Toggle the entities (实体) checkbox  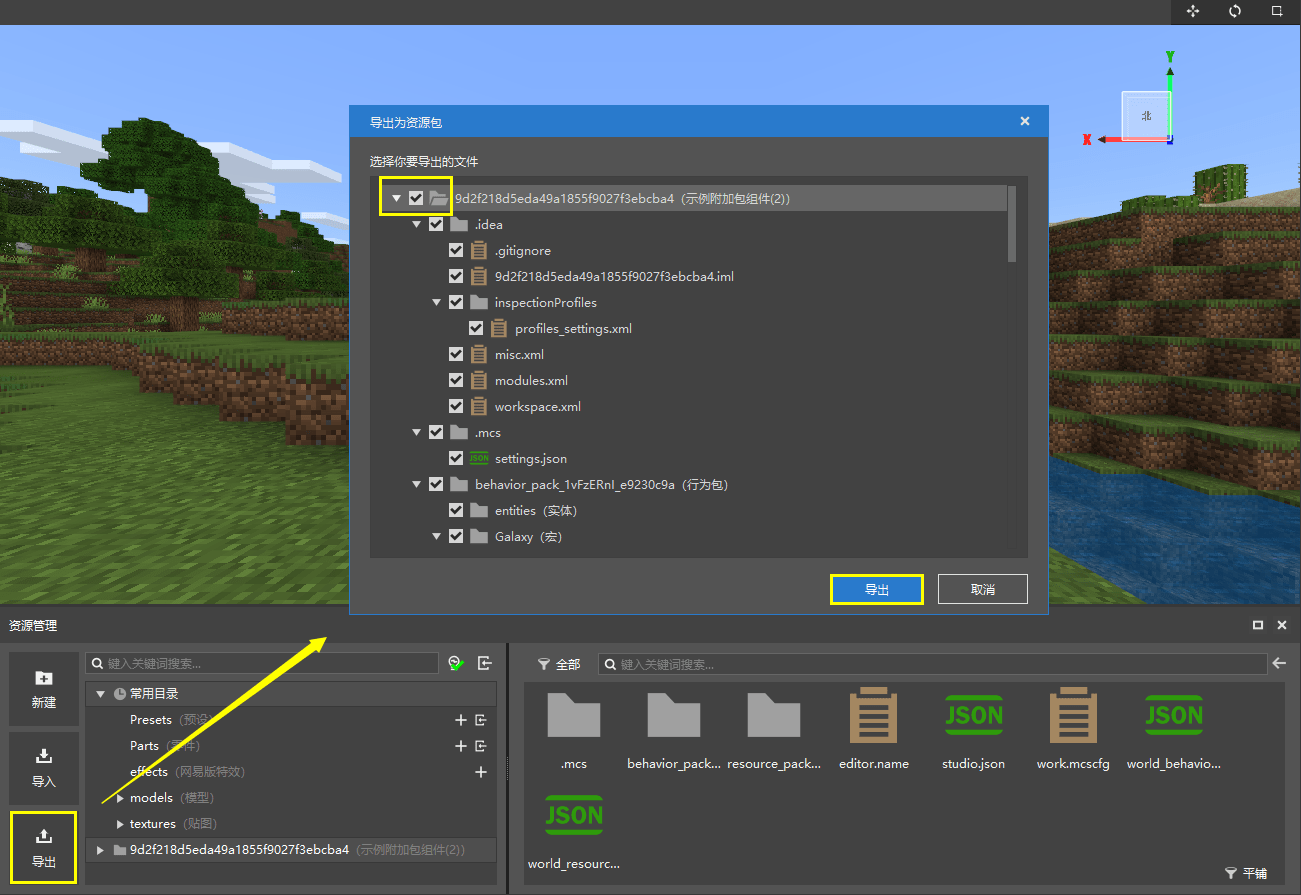(x=456, y=510)
